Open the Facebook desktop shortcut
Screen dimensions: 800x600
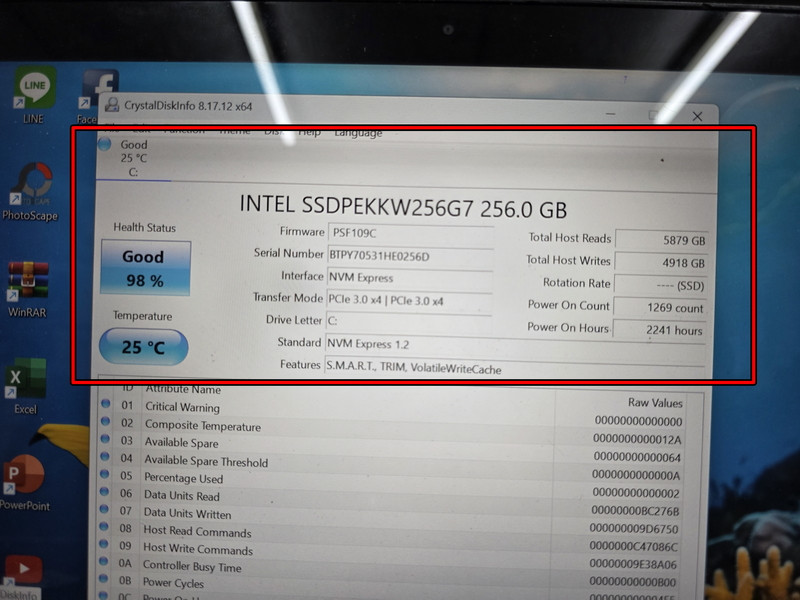click(x=98, y=97)
